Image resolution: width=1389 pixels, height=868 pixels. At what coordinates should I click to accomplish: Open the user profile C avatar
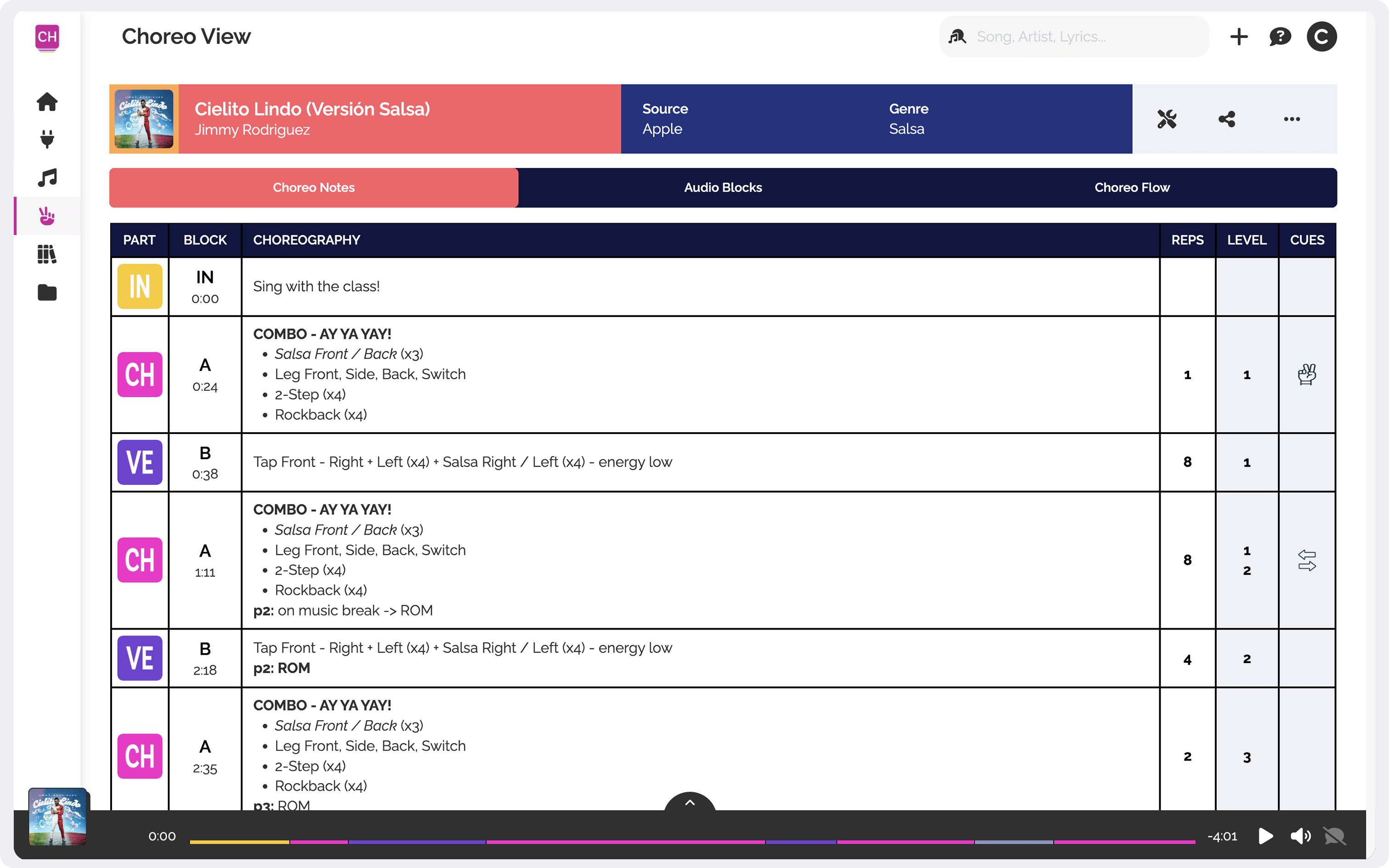coord(1321,37)
